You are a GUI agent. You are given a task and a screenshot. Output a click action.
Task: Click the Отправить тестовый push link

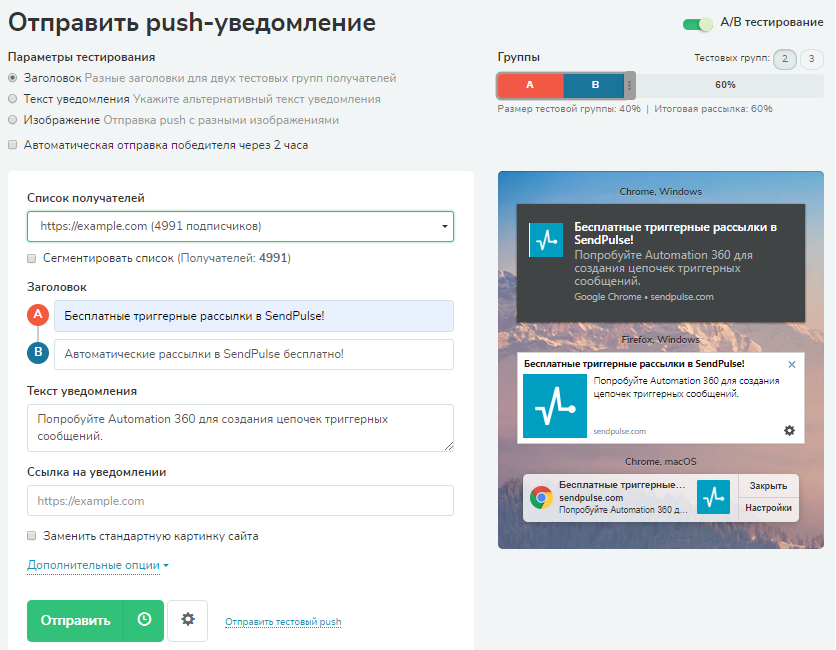click(283, 622)
